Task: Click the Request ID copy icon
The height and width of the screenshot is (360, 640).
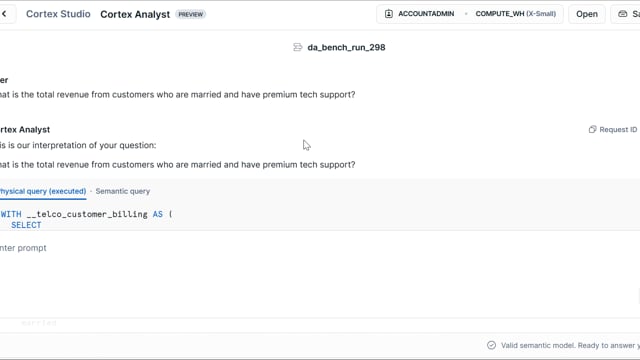Action: (592, 129)
